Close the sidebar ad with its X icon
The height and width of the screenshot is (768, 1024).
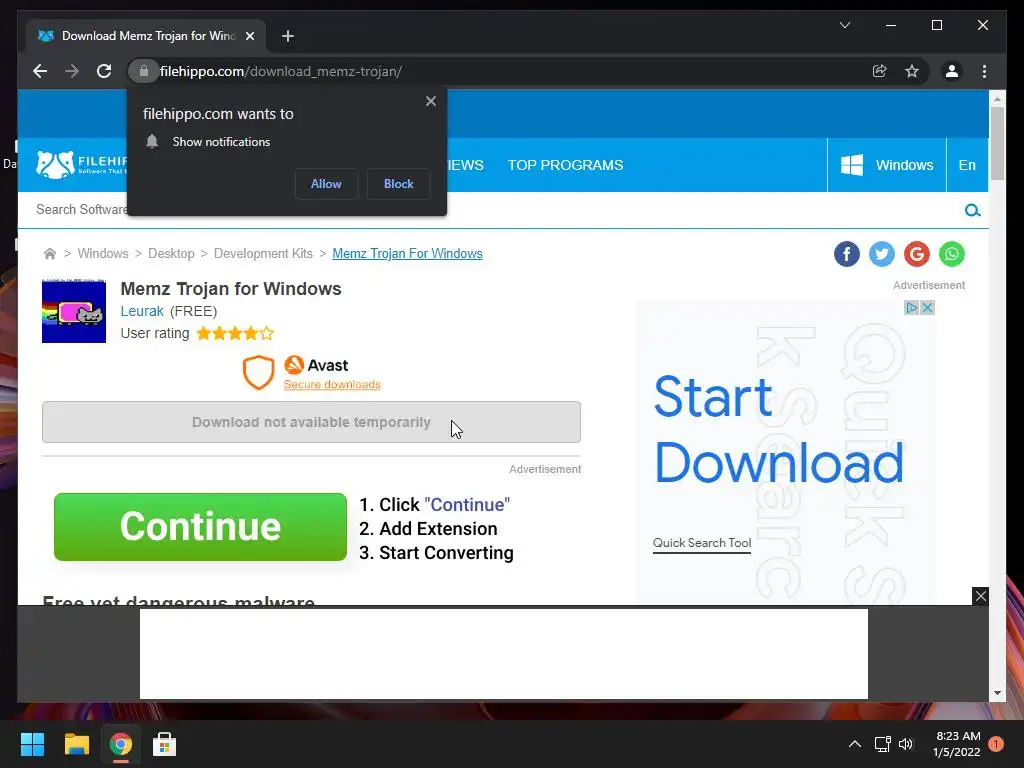point(927,308)
